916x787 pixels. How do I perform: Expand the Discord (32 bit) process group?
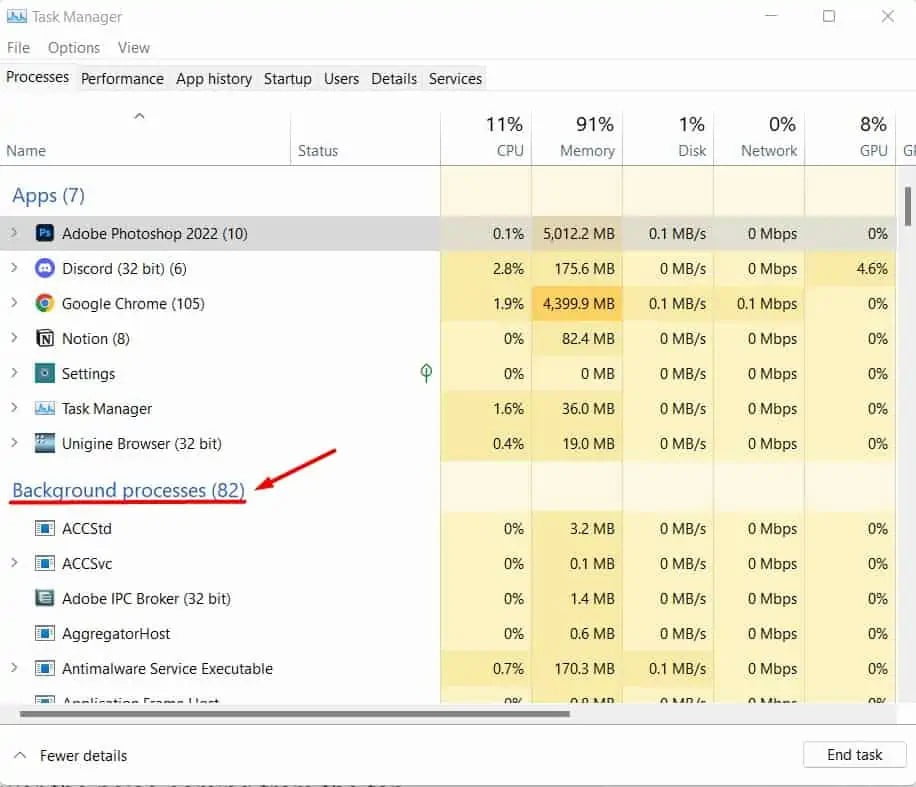pos(14,268)
